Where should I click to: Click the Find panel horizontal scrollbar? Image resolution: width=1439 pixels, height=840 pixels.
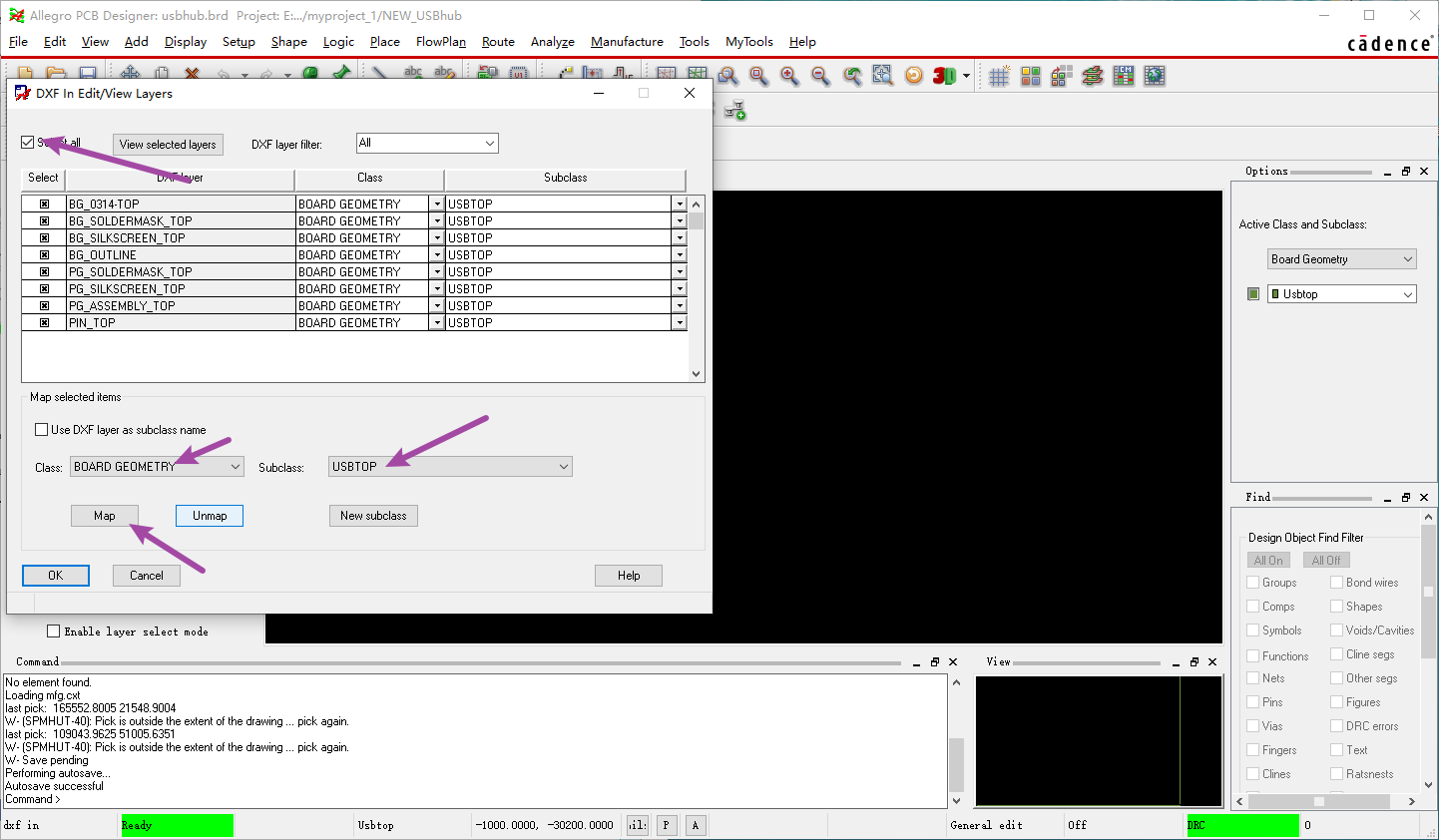[1326, 801]
